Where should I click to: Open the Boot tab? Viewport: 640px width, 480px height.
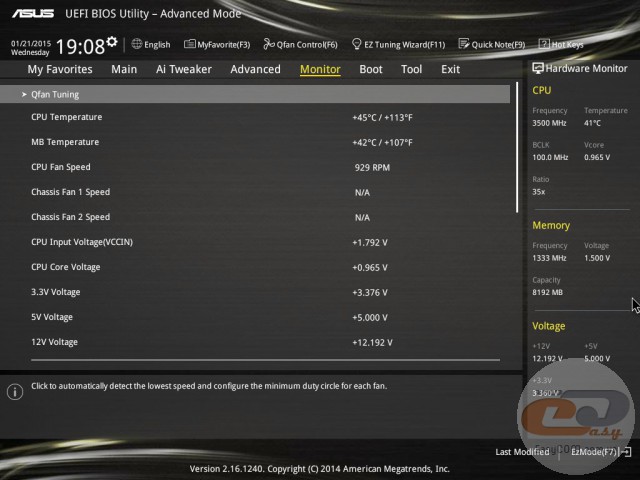click(x=371, y=69)
